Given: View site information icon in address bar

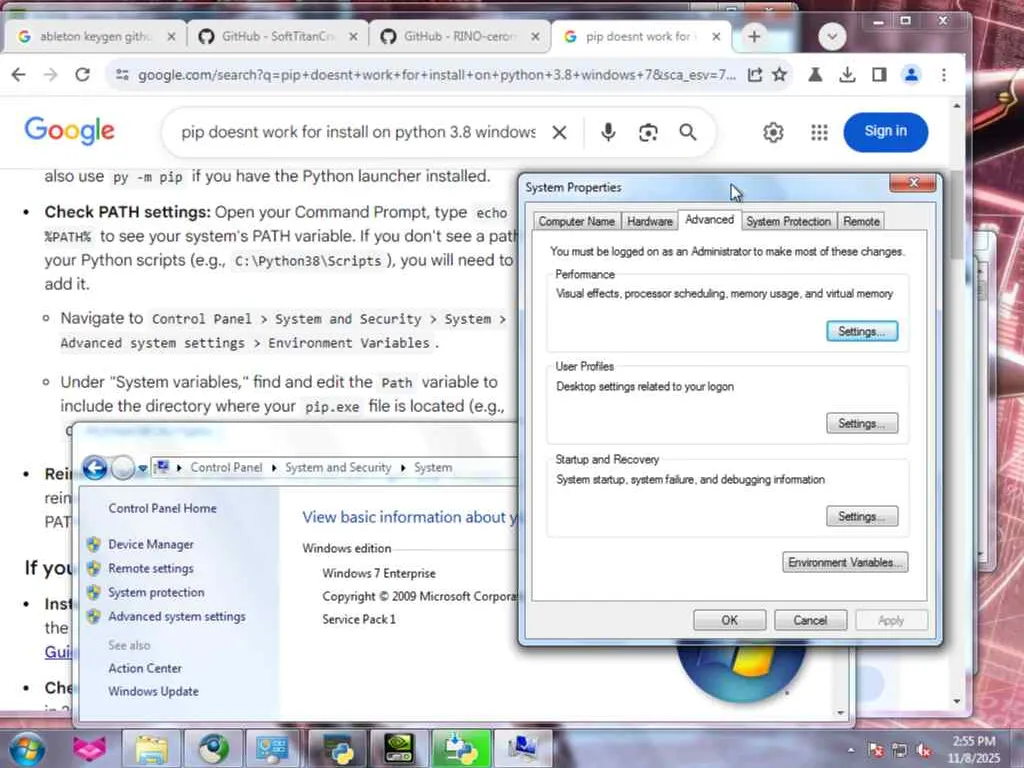Looking at the screenshot, I should tap(122, 75).
